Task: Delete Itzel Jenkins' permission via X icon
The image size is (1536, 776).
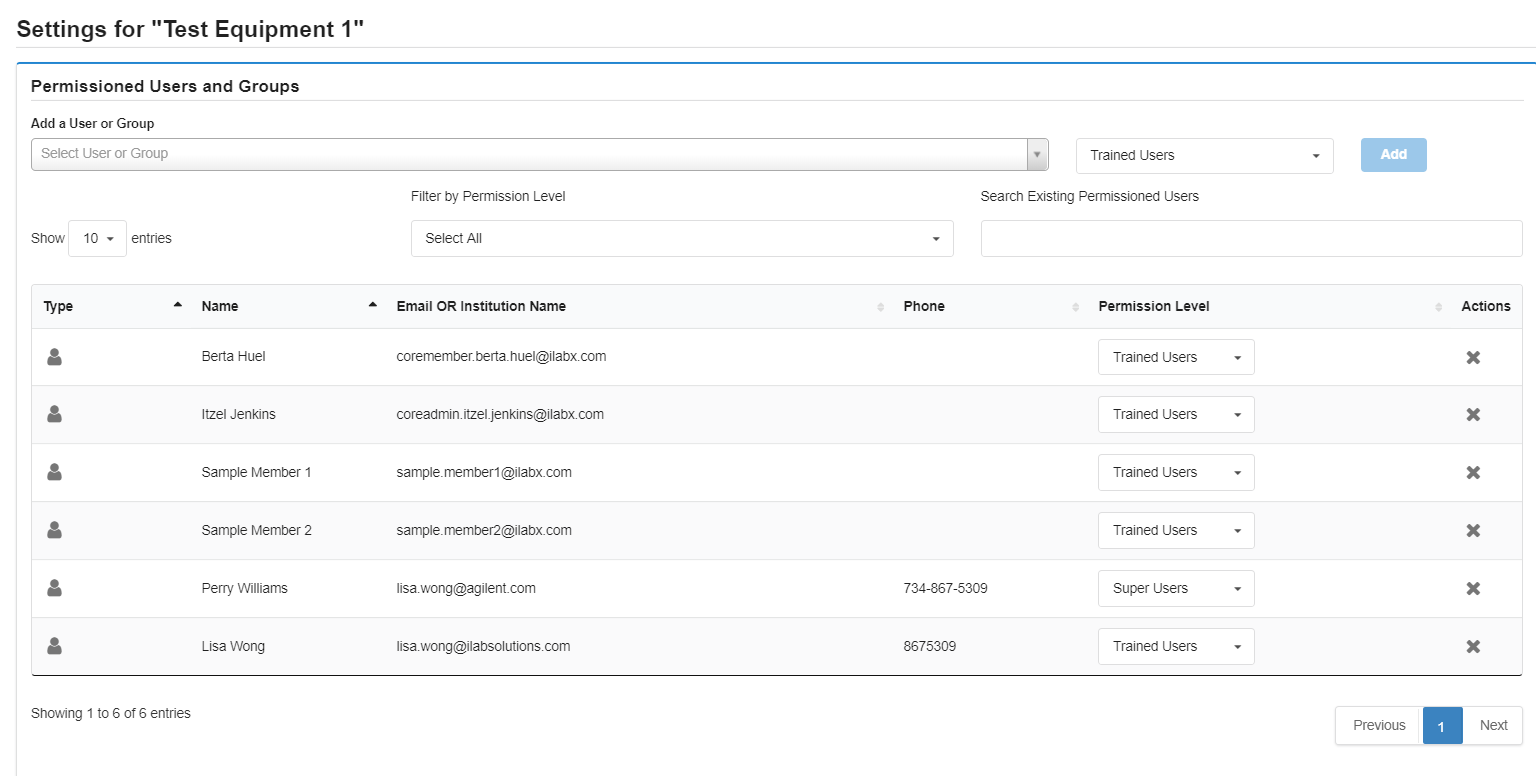Action: (1472, 415)
